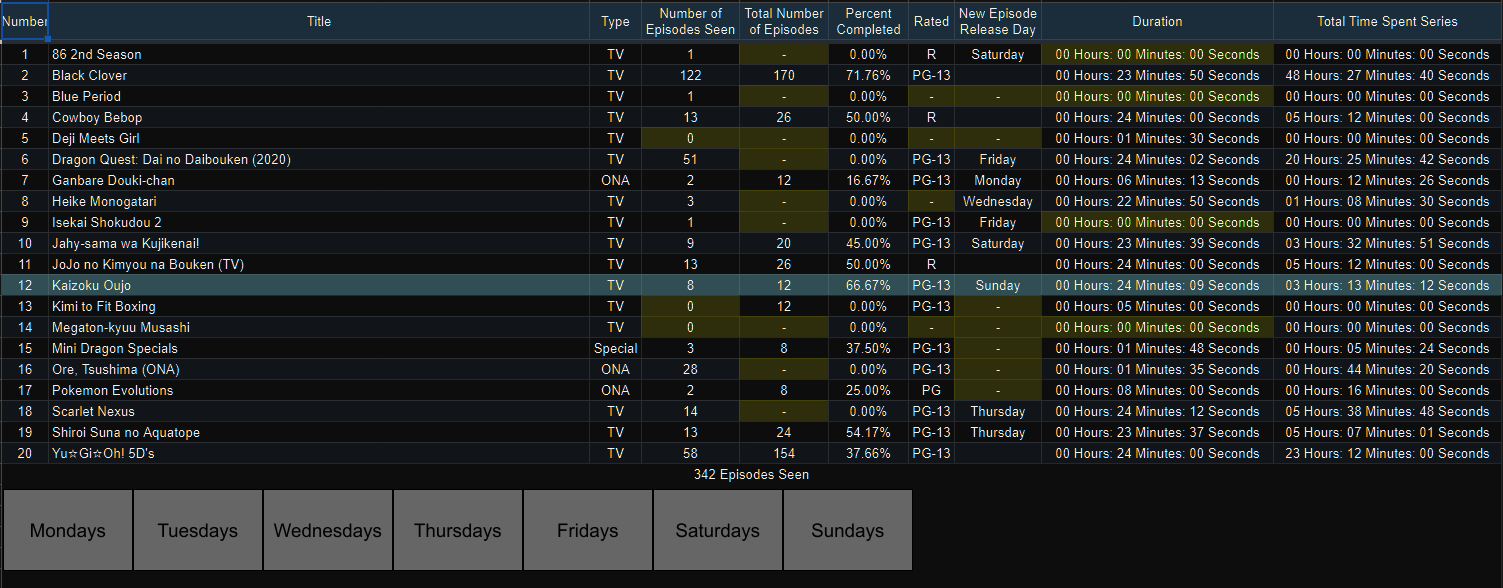
Task: Click the Yu☆Gi☆Oh! 5D's title cell
Action: pyautogui.click(x=319, y=453)
